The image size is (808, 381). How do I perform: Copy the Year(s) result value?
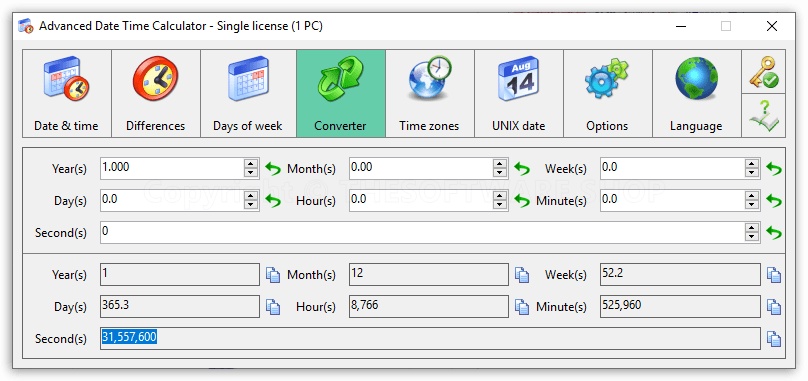pos(273,275)
